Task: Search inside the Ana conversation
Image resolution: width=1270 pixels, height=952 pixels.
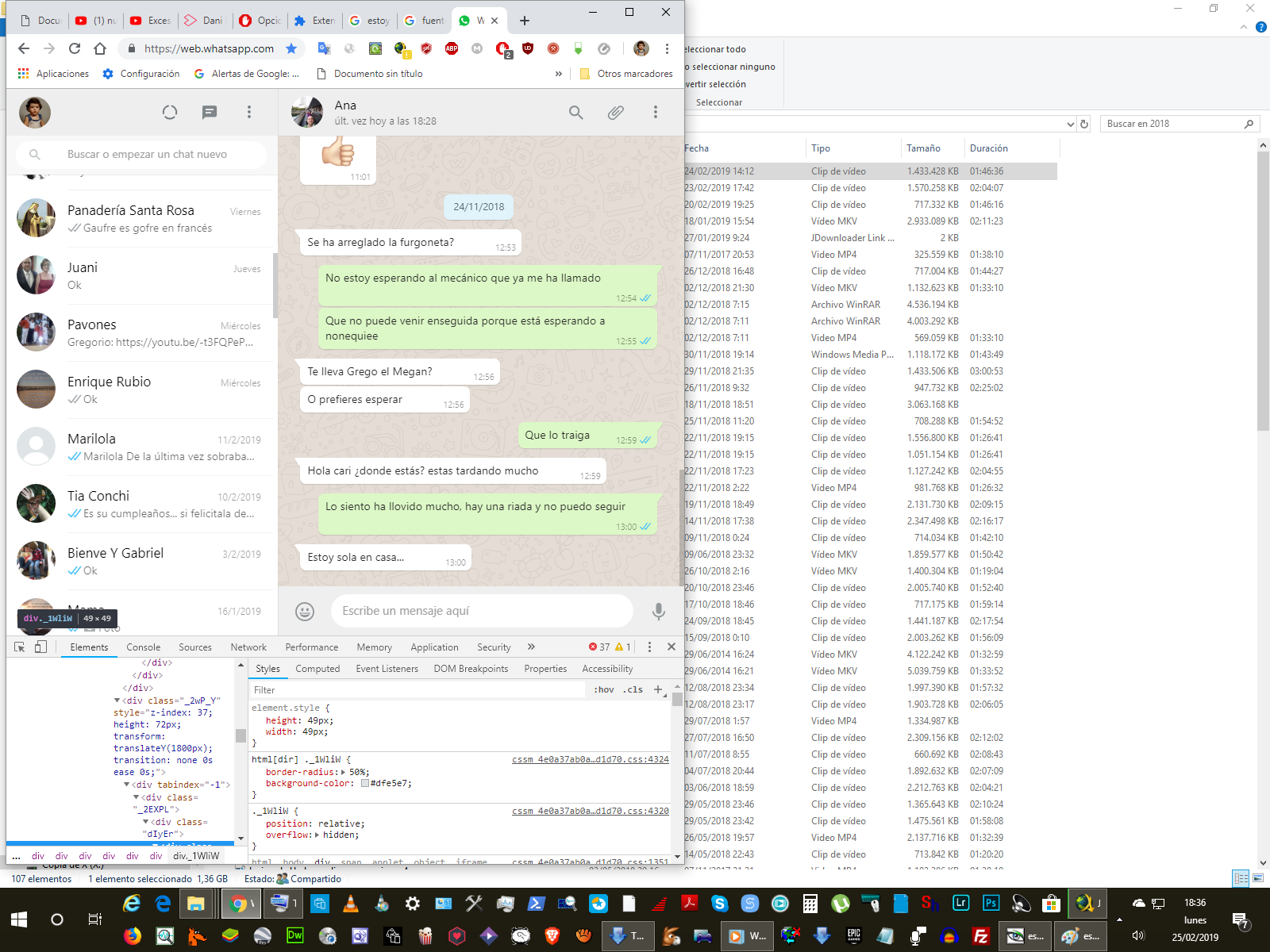Action: point(576,113)
